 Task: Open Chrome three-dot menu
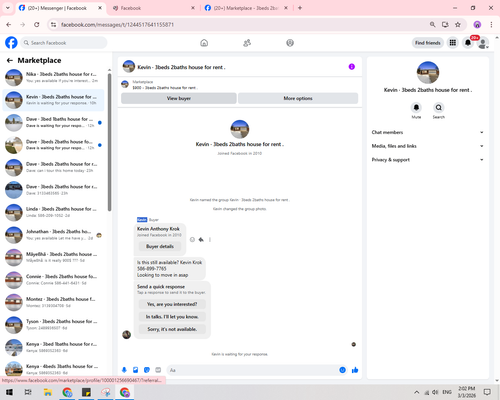tap(491, 25)
